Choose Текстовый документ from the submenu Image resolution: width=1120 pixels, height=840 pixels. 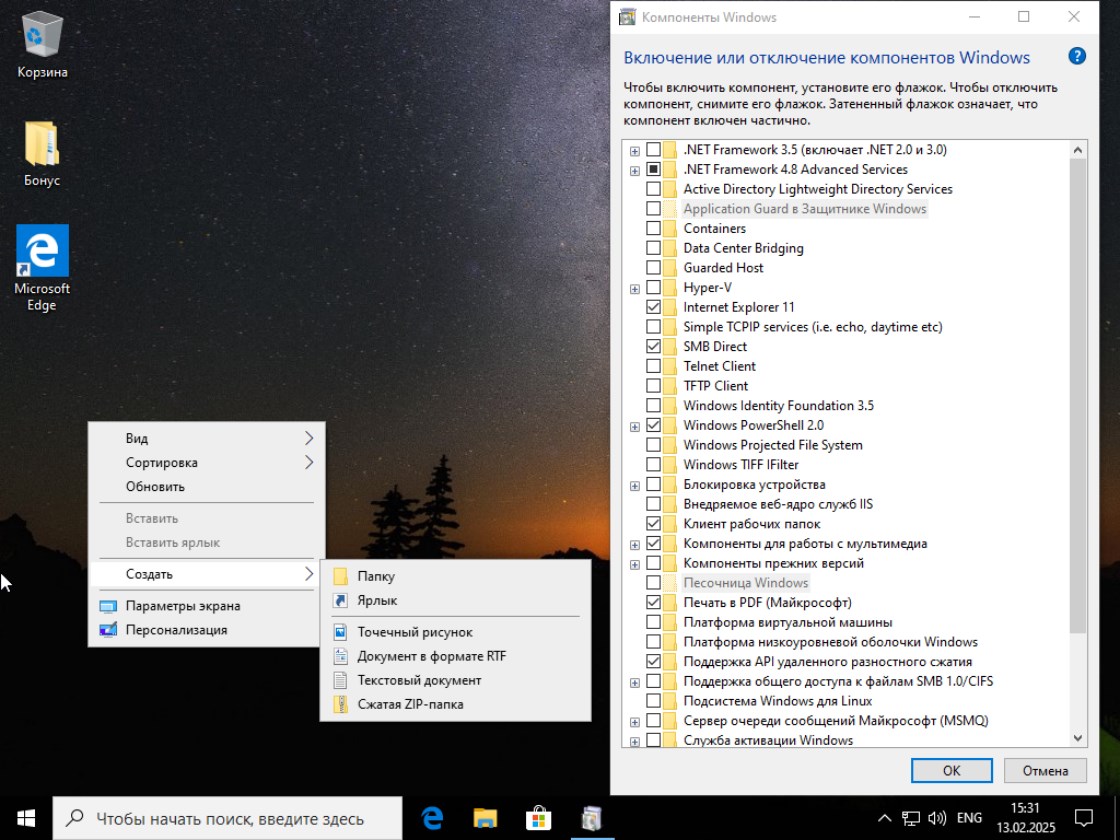(419, 680)
